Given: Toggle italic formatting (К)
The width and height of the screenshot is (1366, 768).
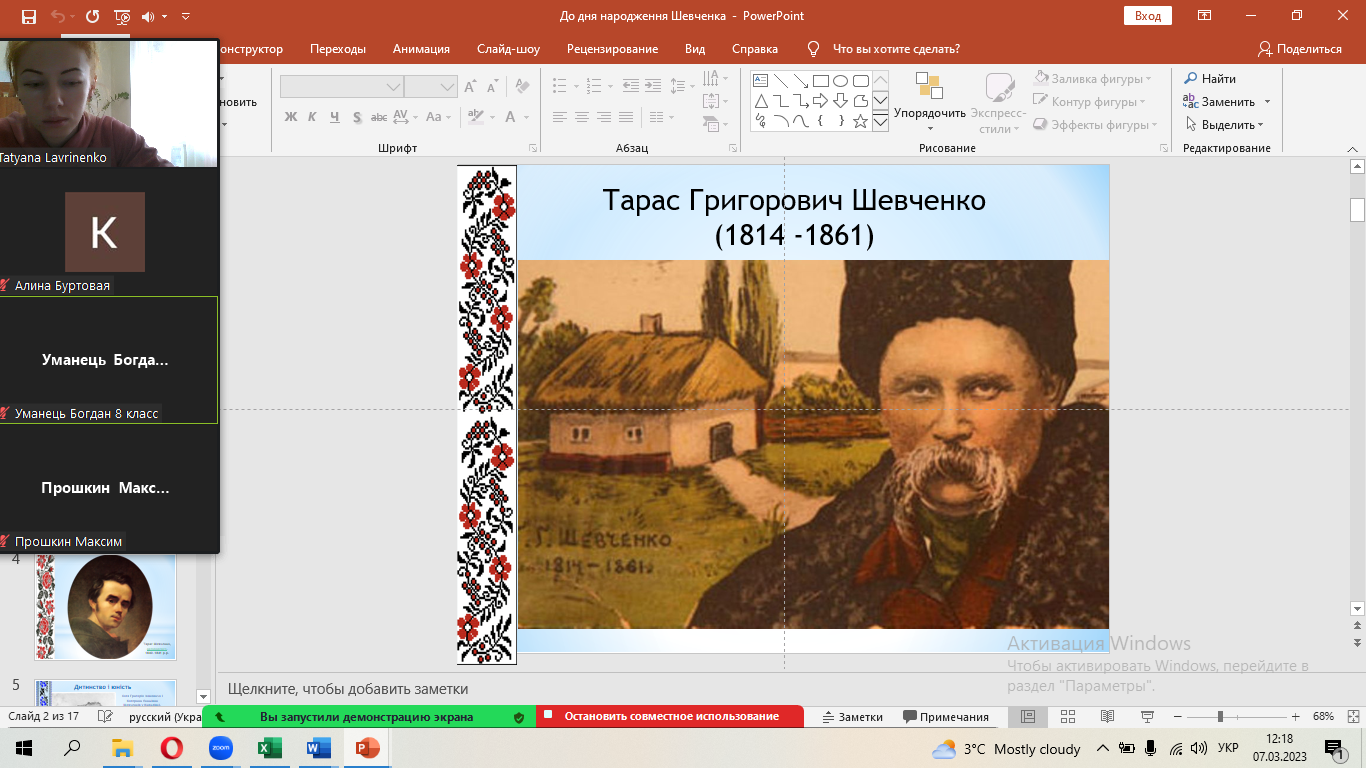Looking at the screenshot, I should pos(312,117).
